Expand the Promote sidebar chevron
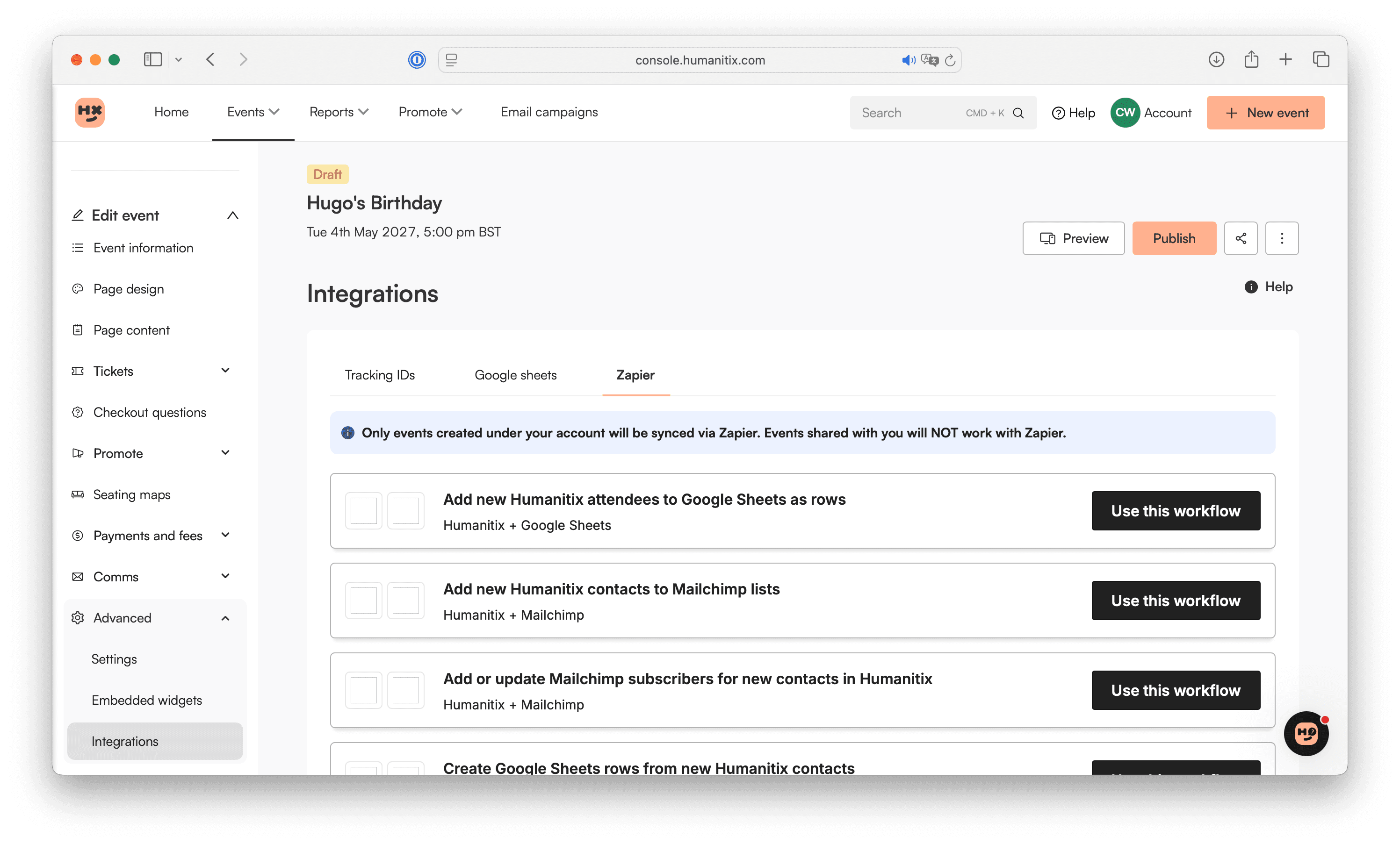This screenshot has height=844, width=1400. point(225,453)
